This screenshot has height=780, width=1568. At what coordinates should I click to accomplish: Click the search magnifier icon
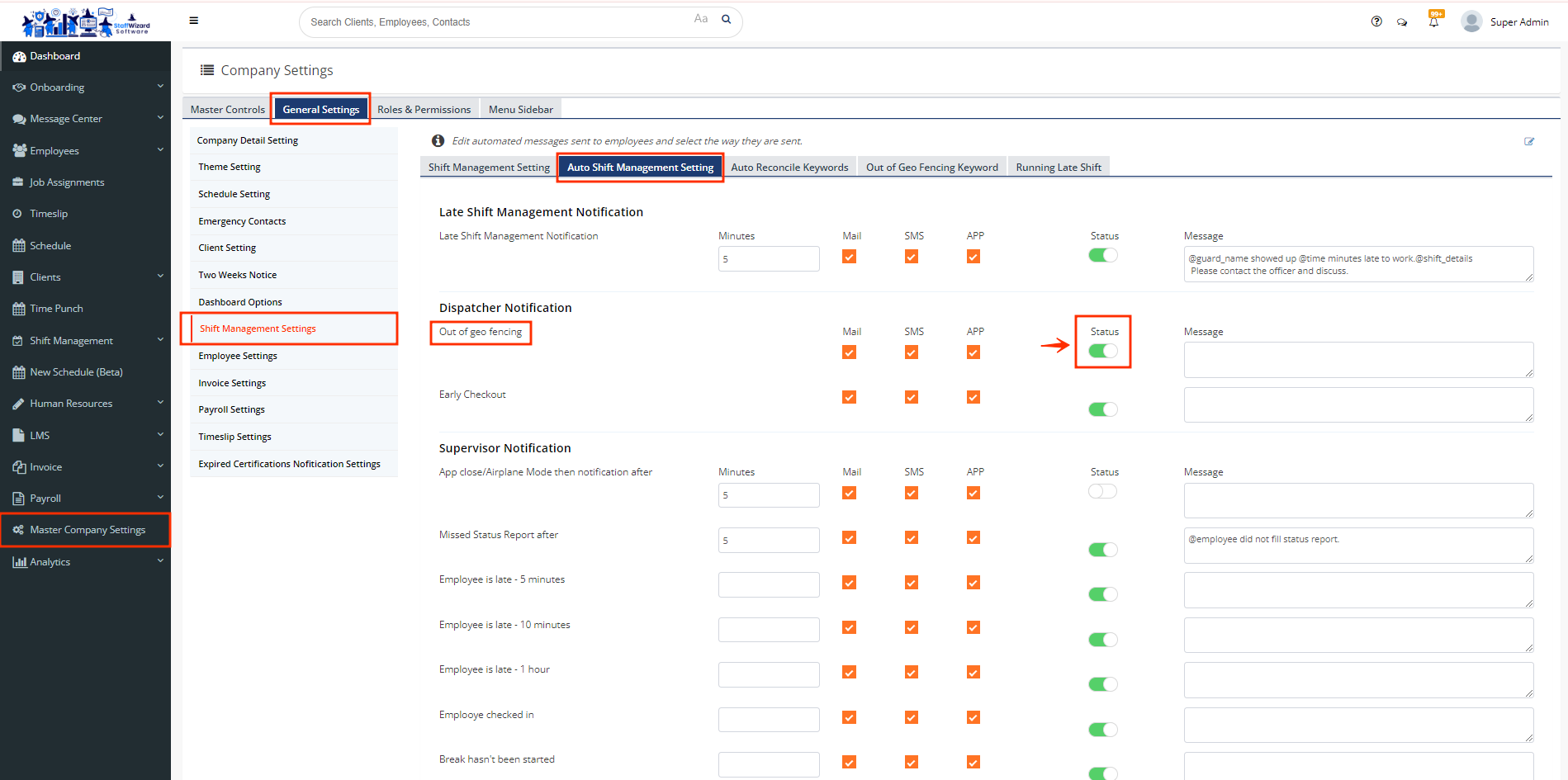click(x=727, y=19)
